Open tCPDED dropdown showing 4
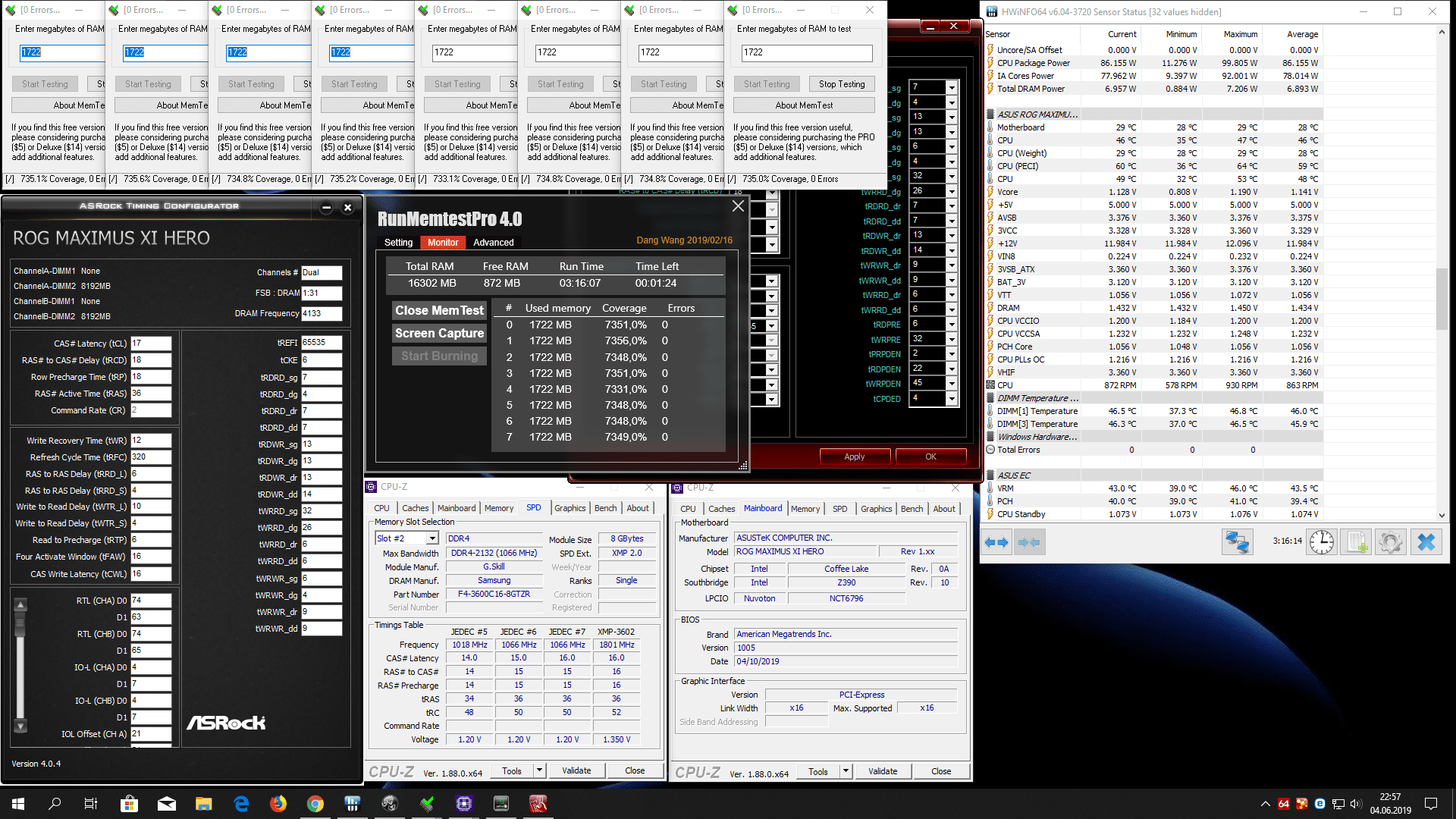This screenshot has width=1456, height=819. [x=951, y=398]
